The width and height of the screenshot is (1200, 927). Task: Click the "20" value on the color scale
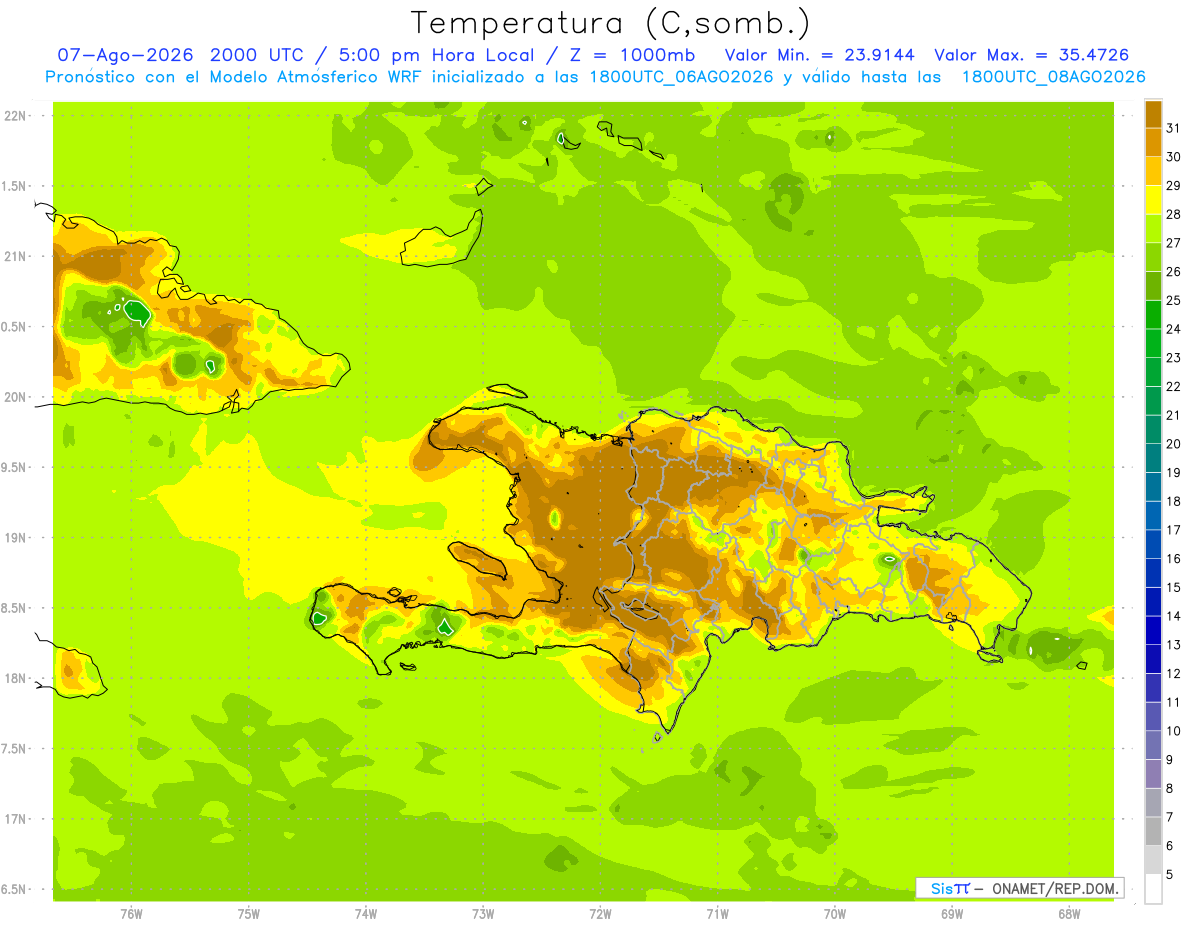tap(1173, 444)
